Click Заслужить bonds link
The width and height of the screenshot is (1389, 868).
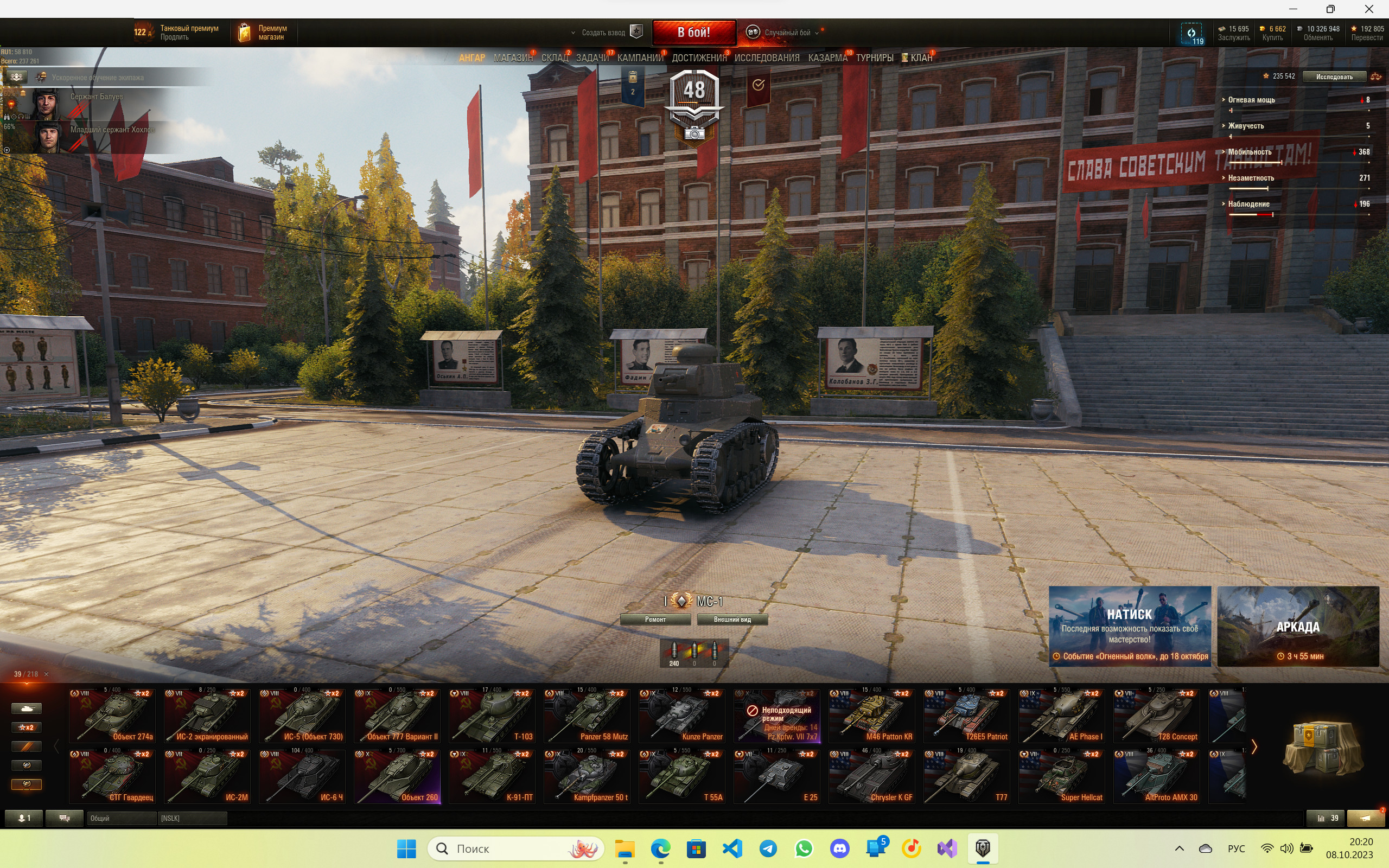(x=1233, y=38)
